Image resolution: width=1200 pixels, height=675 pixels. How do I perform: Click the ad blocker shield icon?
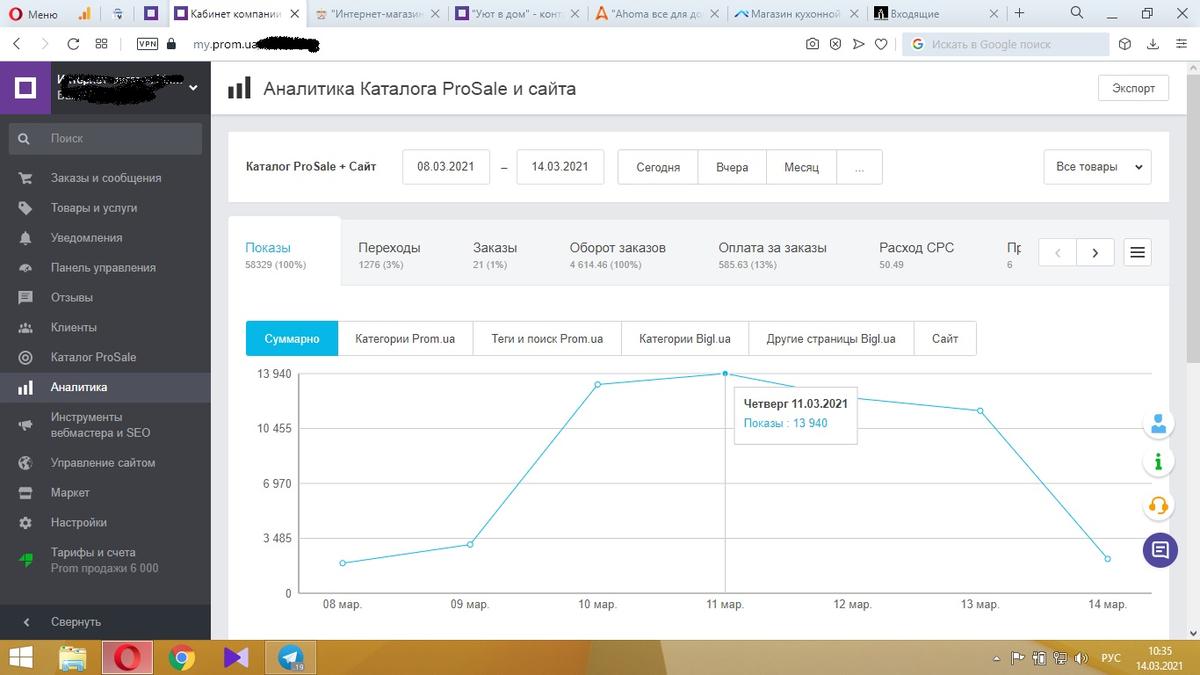point(835,44)
